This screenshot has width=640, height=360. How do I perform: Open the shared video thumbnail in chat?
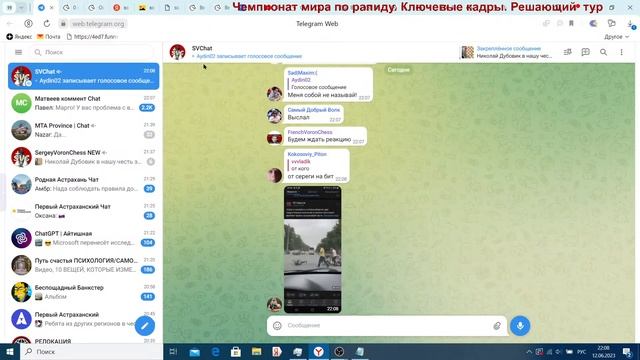click(313, 249)
